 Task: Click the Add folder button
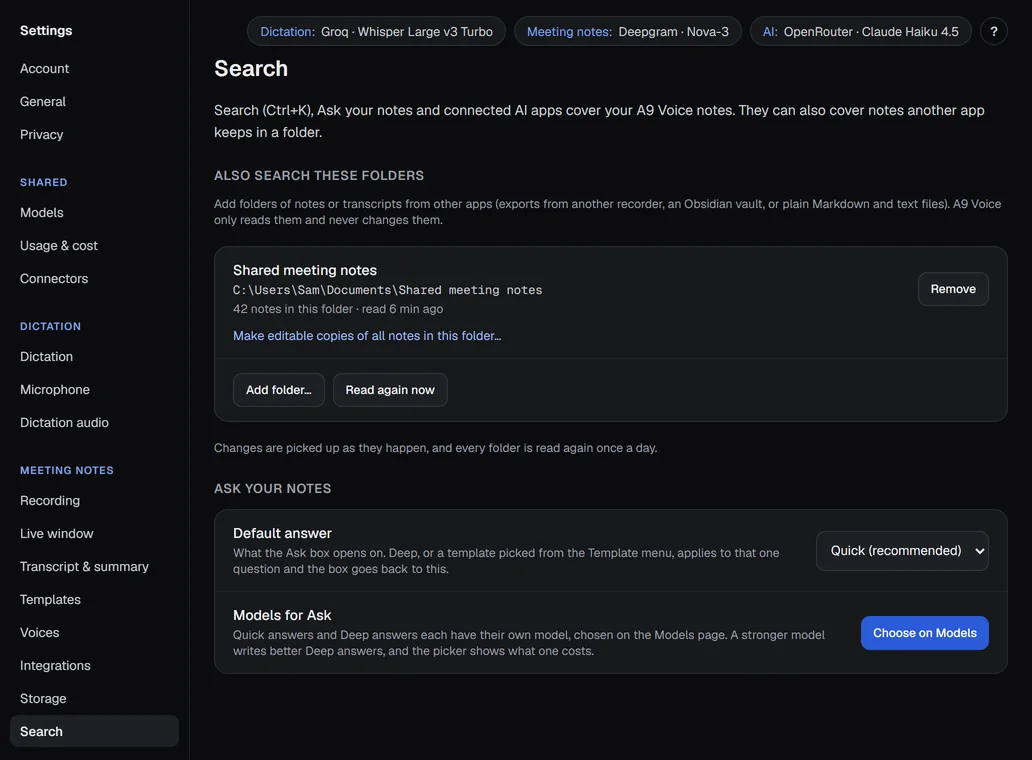[278, 390]
